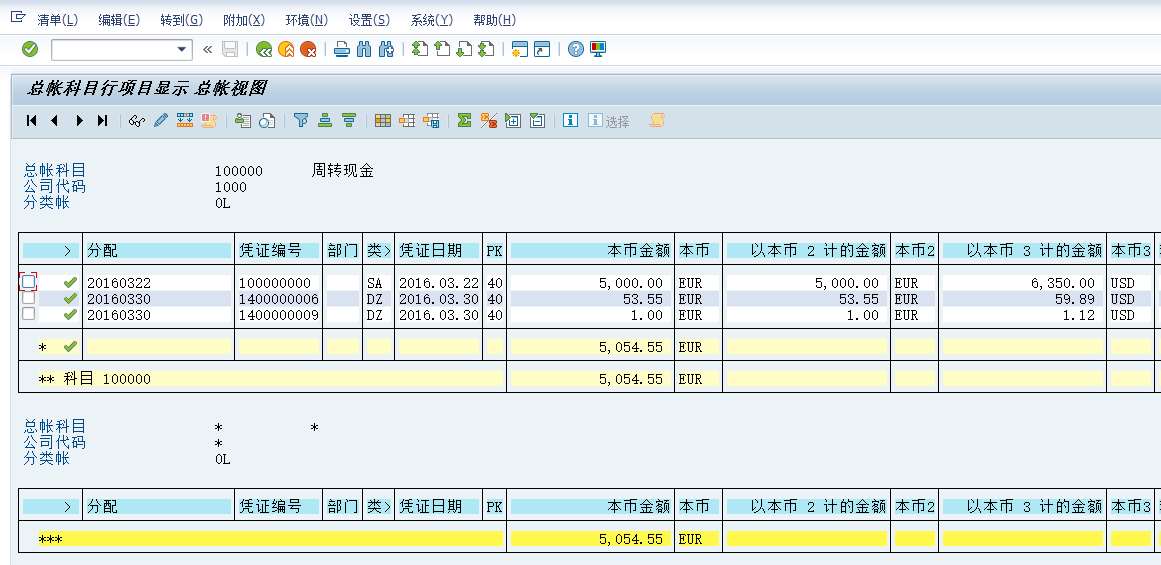The width and height of the screenshot is (1161, 565).
Task: Click the ** 科目 100000 subtotal row
Action: coord(264,379)
